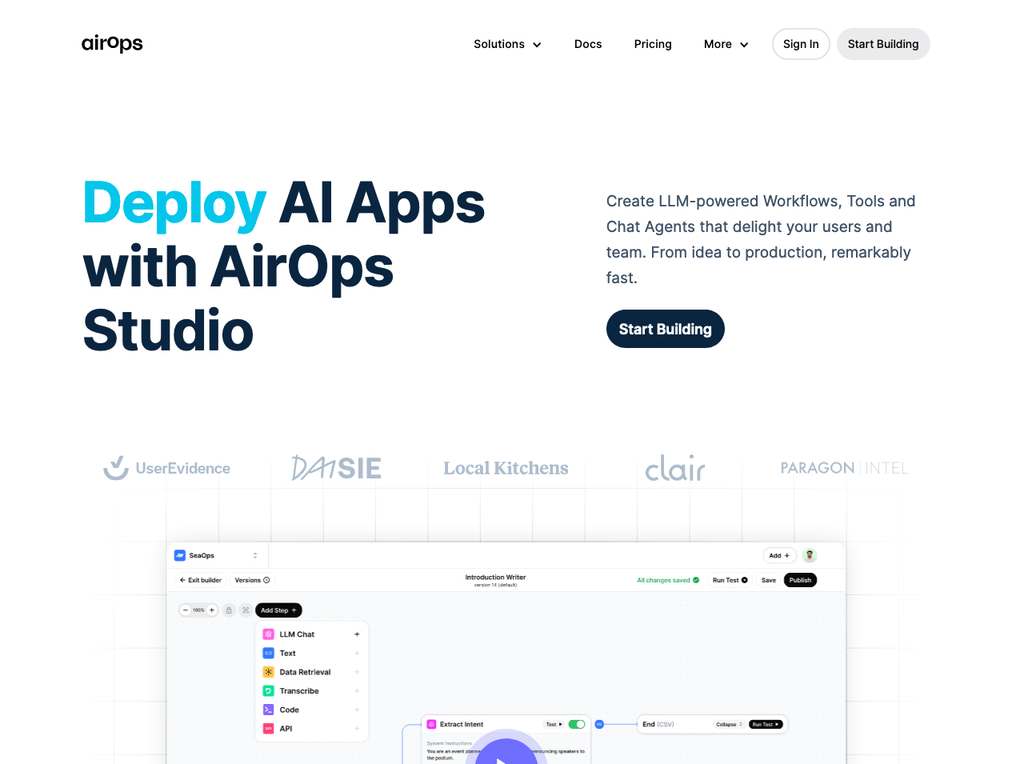
Task: Click the Add + button in the builder
Action: 779,555
